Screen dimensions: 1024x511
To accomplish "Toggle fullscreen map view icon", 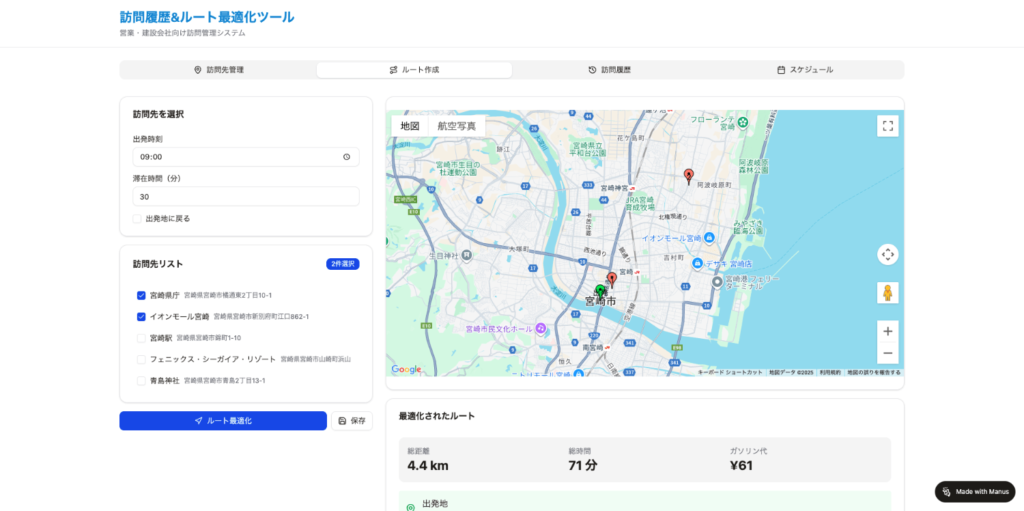I will tap(887, 126).
